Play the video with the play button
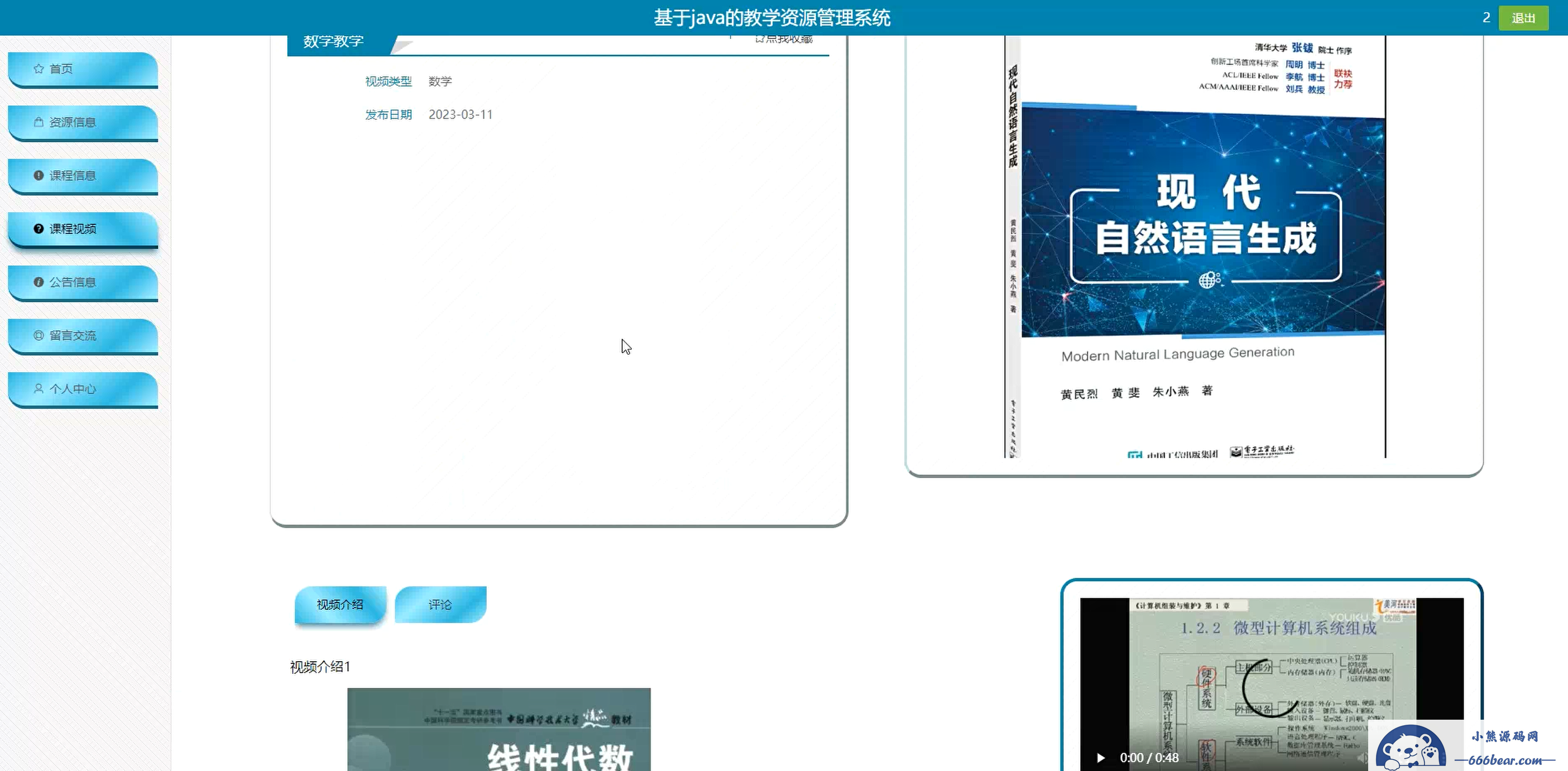 (x=1101, y=758)
